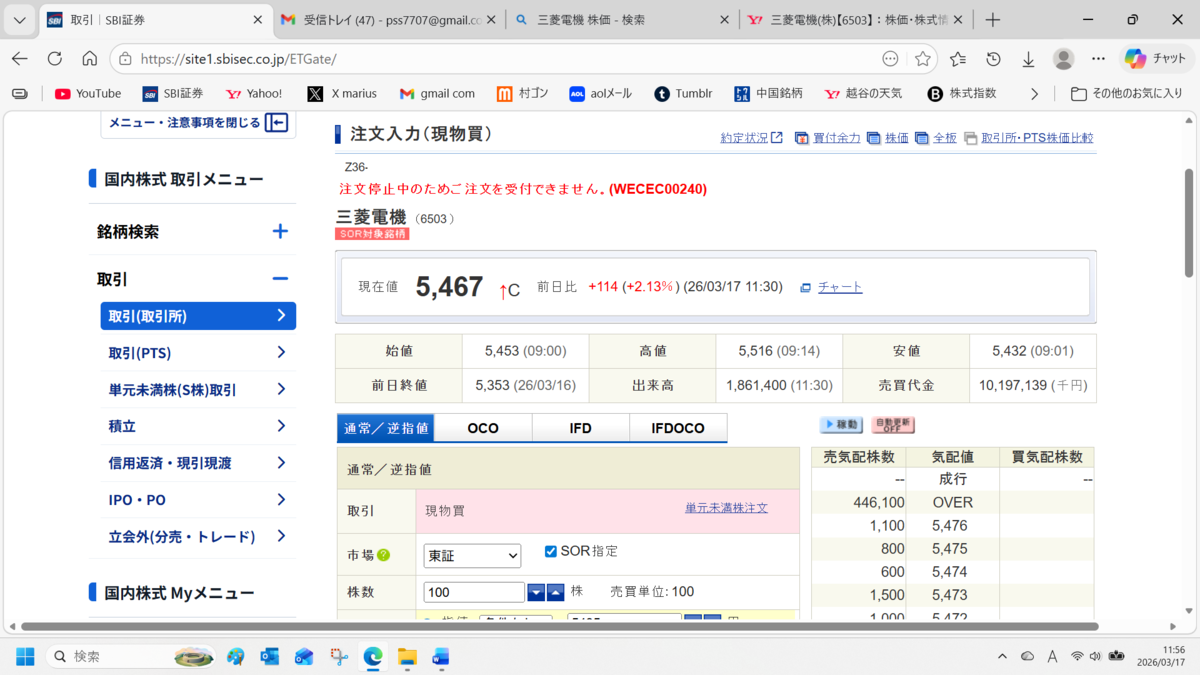The width and height of the screenshot is (1200, 675).
Task: Select 通常/逆指値 order tab
Action: pos(385,428)
